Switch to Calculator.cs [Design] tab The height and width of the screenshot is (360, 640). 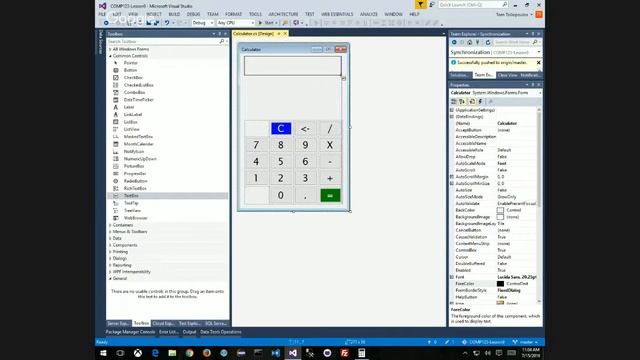253,33
